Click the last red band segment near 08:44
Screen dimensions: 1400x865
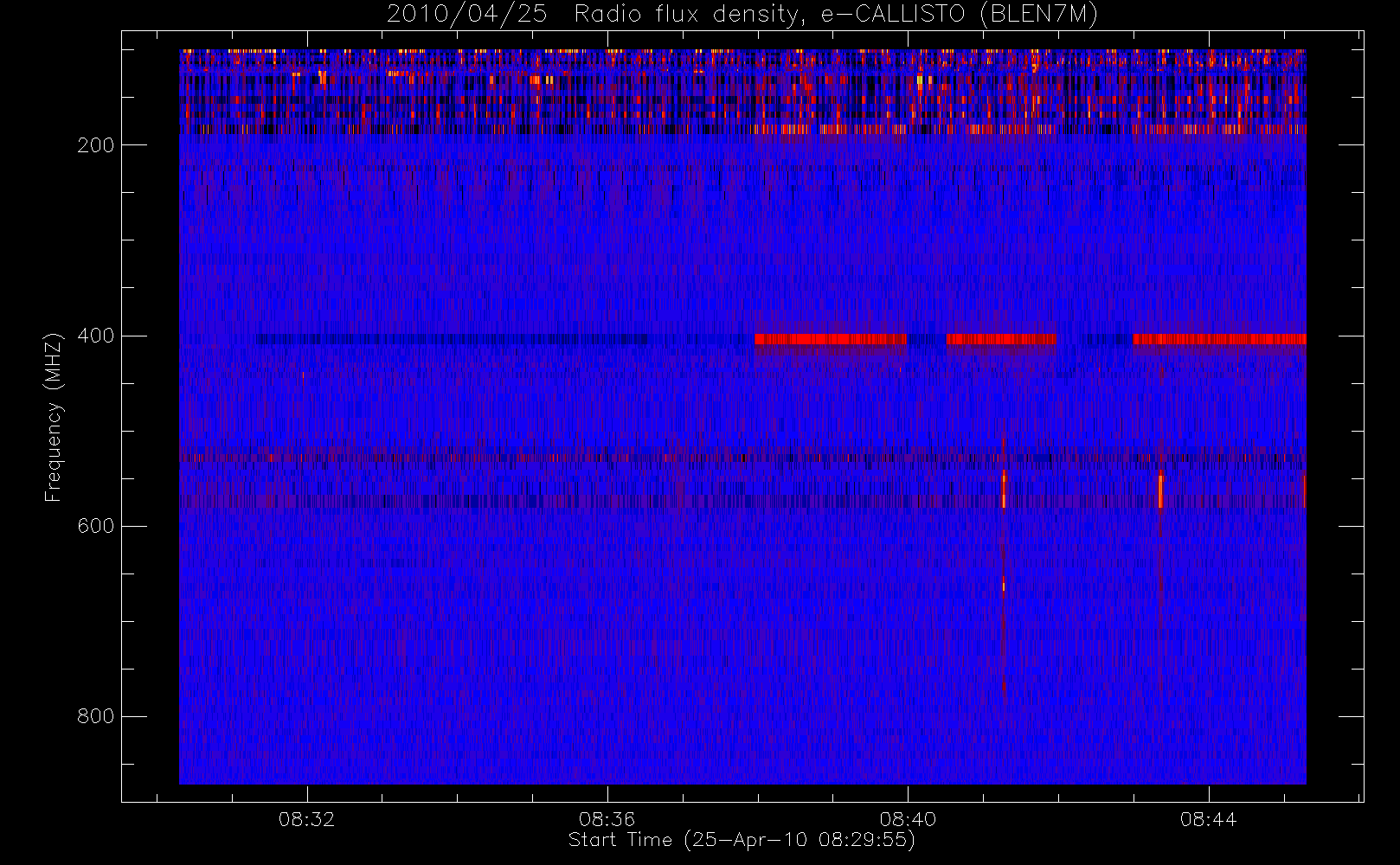(1219, 339)
